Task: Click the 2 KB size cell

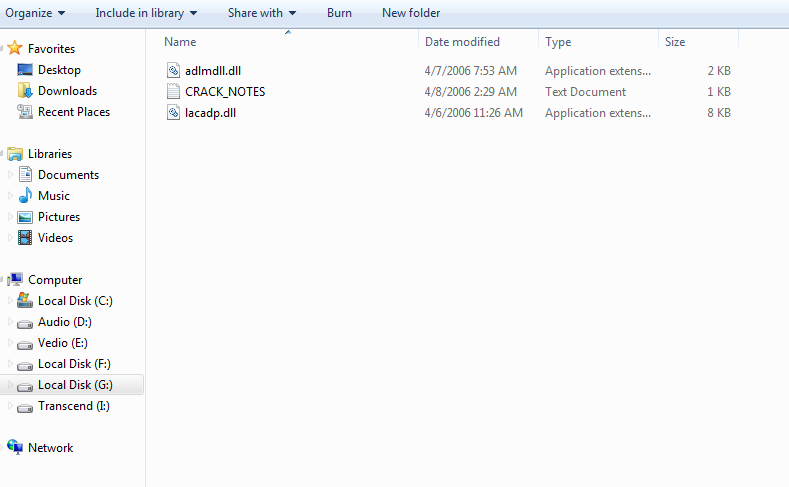Action: 719,71
